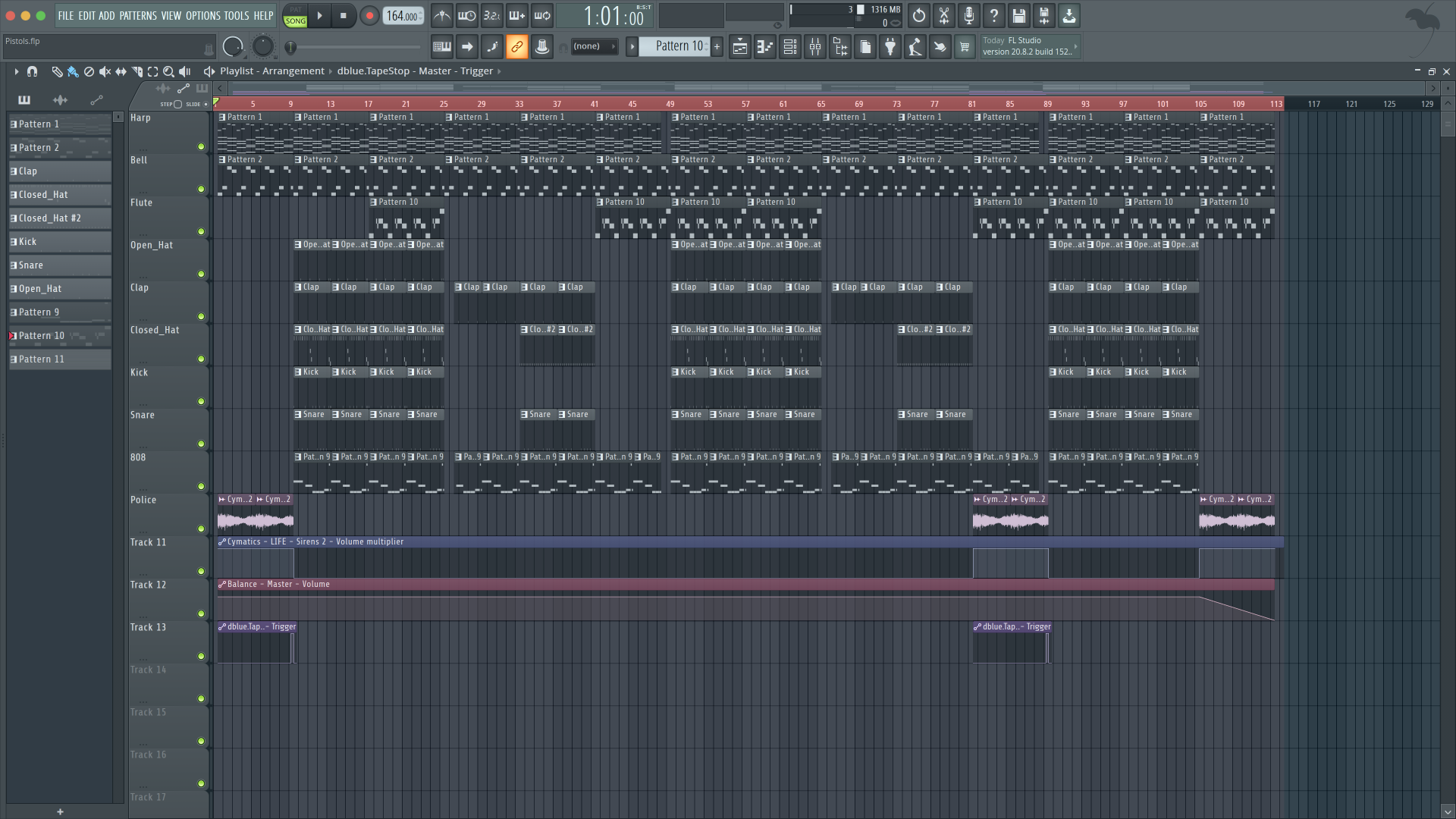Select the Zoom magnifier tool

point(168,71)
